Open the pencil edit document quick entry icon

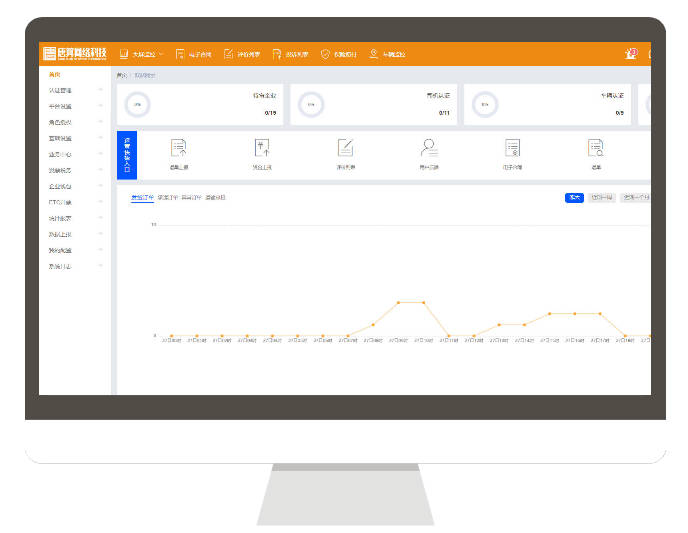(346, 148)
